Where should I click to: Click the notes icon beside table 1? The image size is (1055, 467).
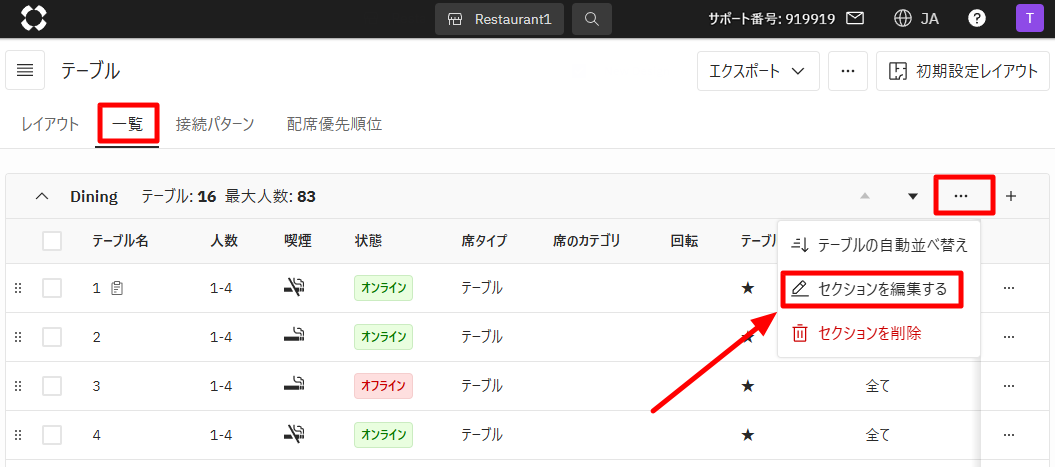[117, 288]
